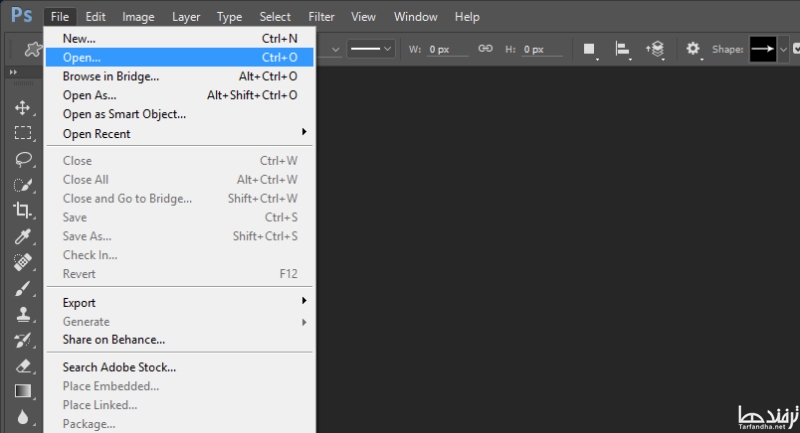Open the Filter menu
This screenshot has width=800, height=433.
(321, 17)
